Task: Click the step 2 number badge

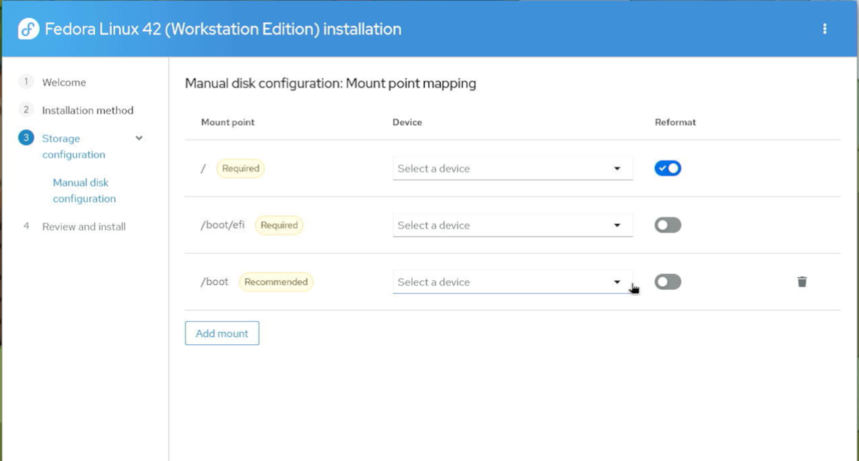Action: click(26, 110)
